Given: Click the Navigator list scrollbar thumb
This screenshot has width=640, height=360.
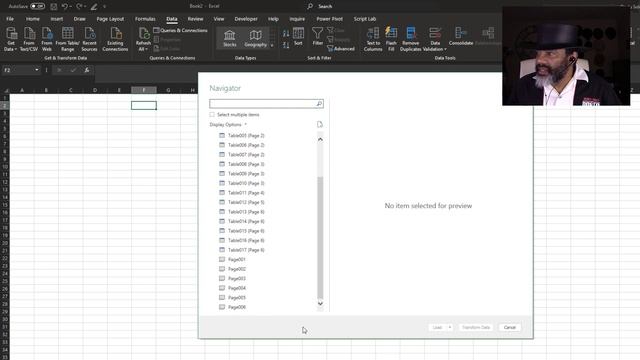Looking at the screenshot, I should 320,238.
